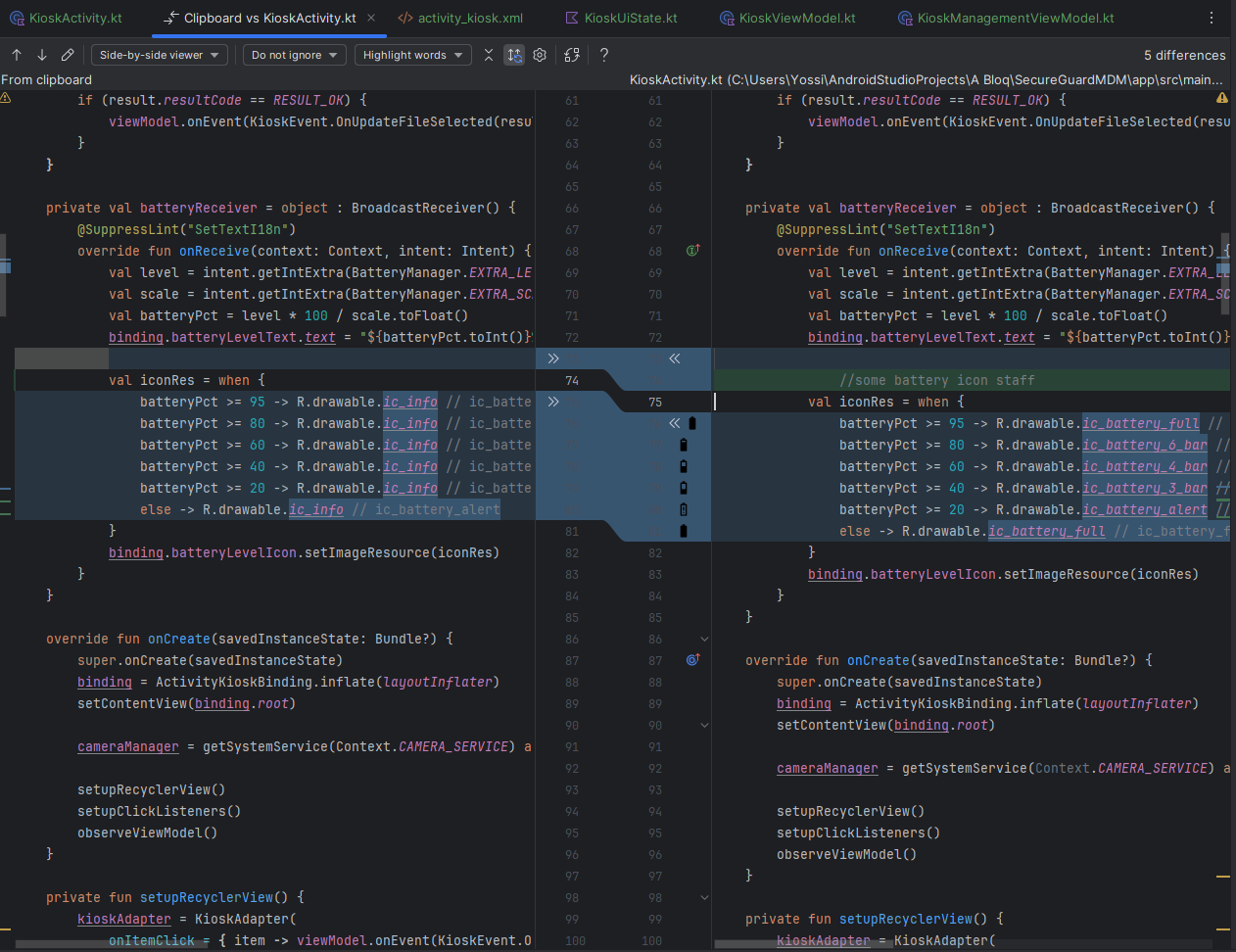
Task: Click battery gutter icon on line 81
Action: pyautogui.click(x=684, y=531)
